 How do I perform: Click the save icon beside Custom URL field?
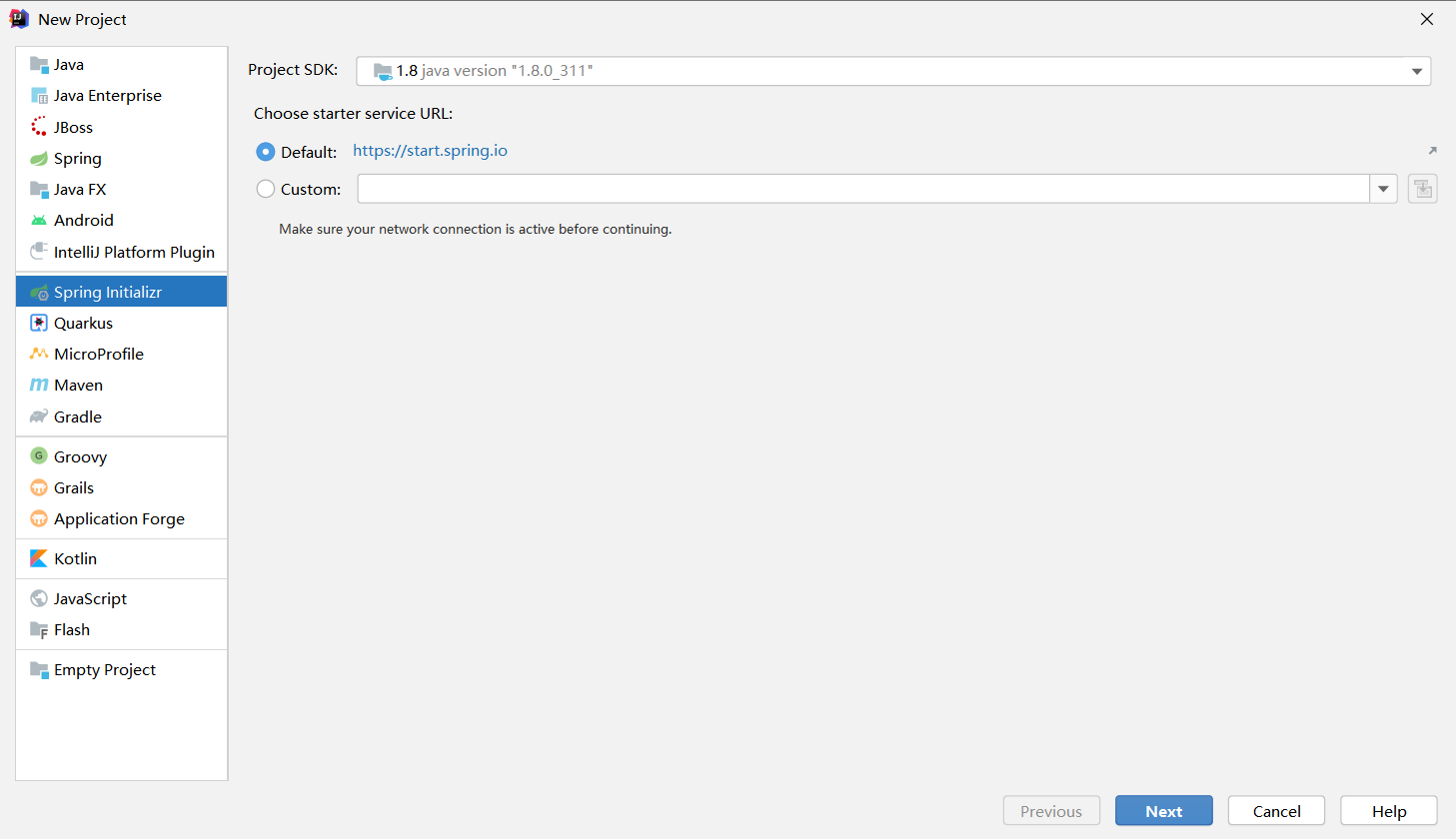pyautogui.click(x=1423, y=189)
